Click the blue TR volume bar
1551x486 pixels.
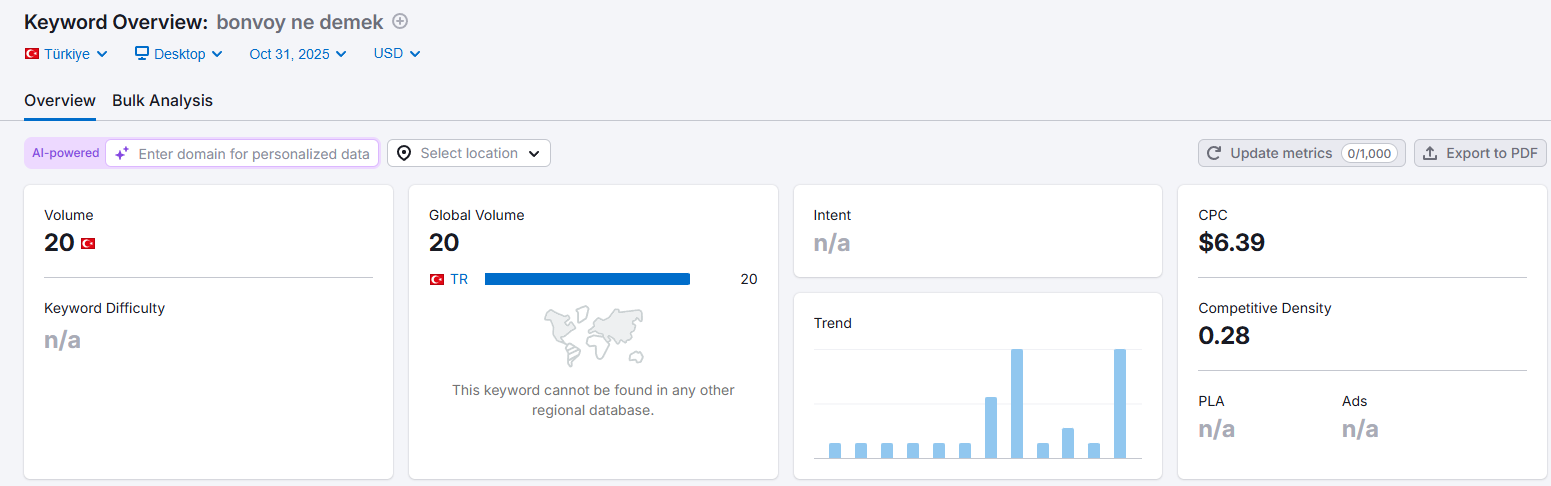click(587, 279)
